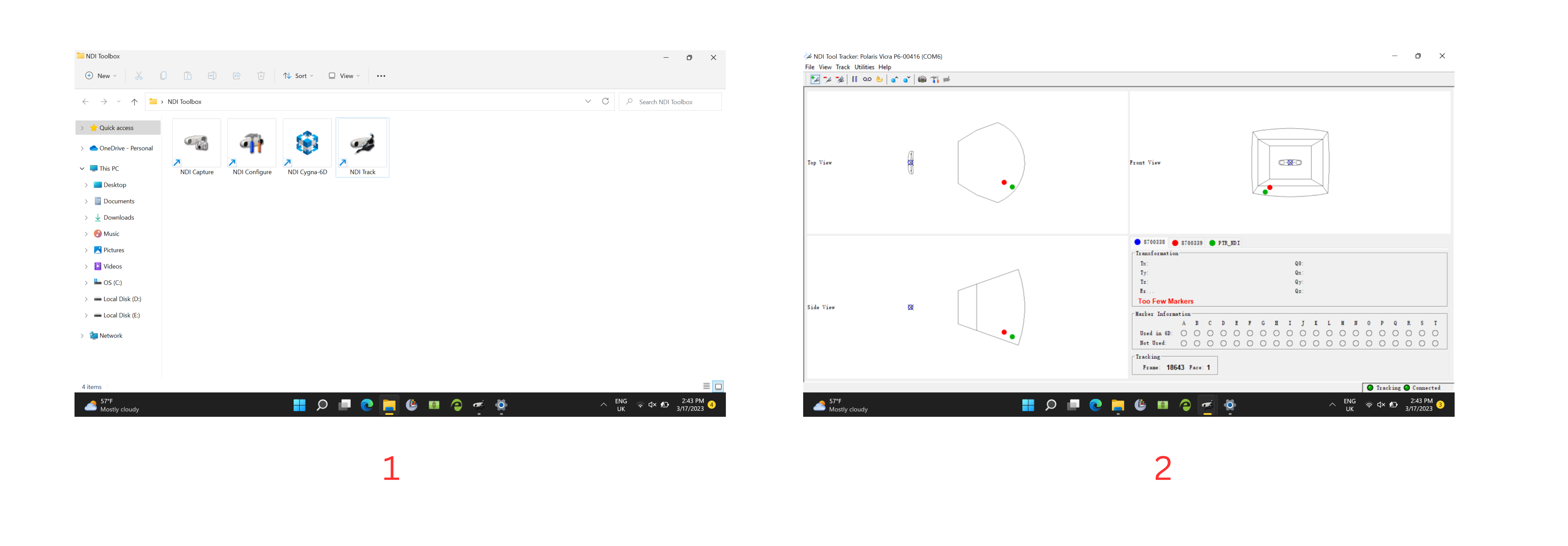1568x546 pixels.
Task: Click the Used in 6D indicator for marker A
Action: 1184,333
